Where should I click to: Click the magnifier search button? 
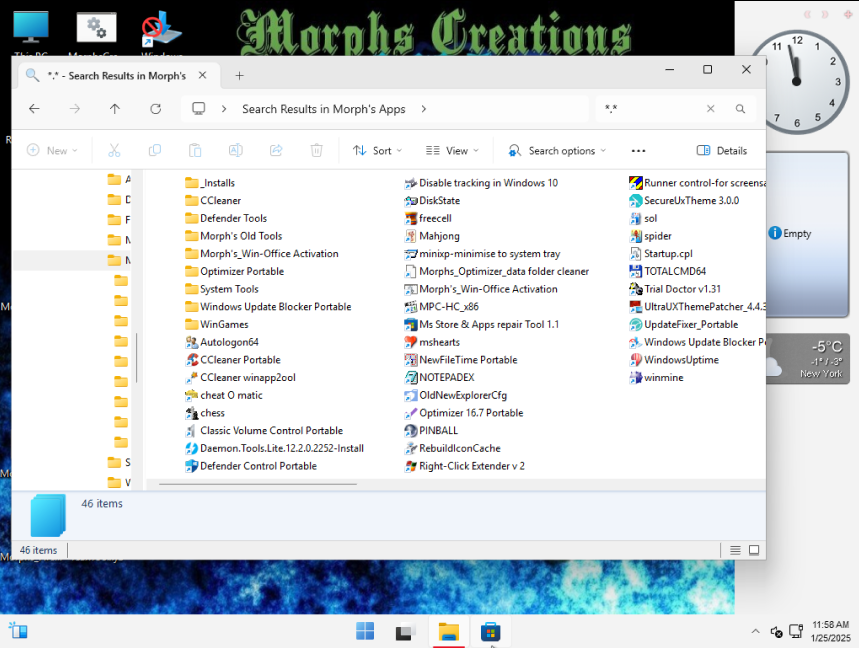tap(740, 109)
